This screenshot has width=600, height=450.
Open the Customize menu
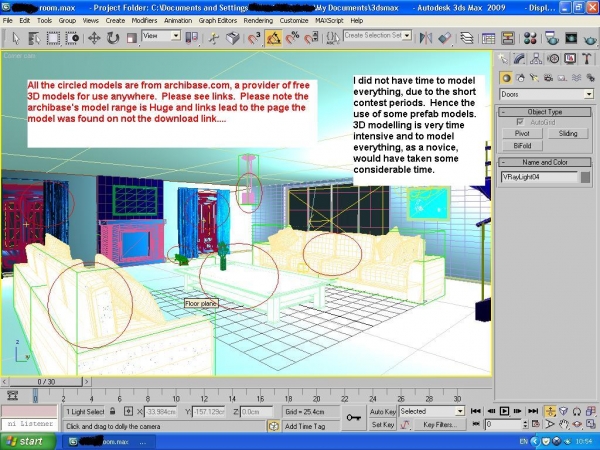pyautogui.click(x=294, y=20)
